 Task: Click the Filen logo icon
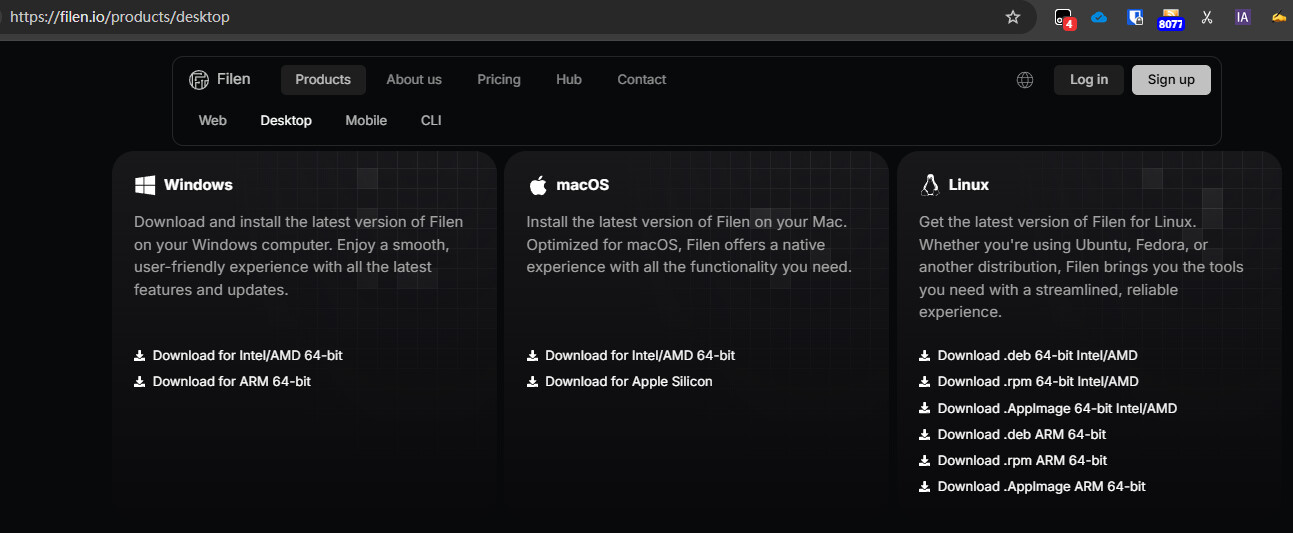(199, 80)
